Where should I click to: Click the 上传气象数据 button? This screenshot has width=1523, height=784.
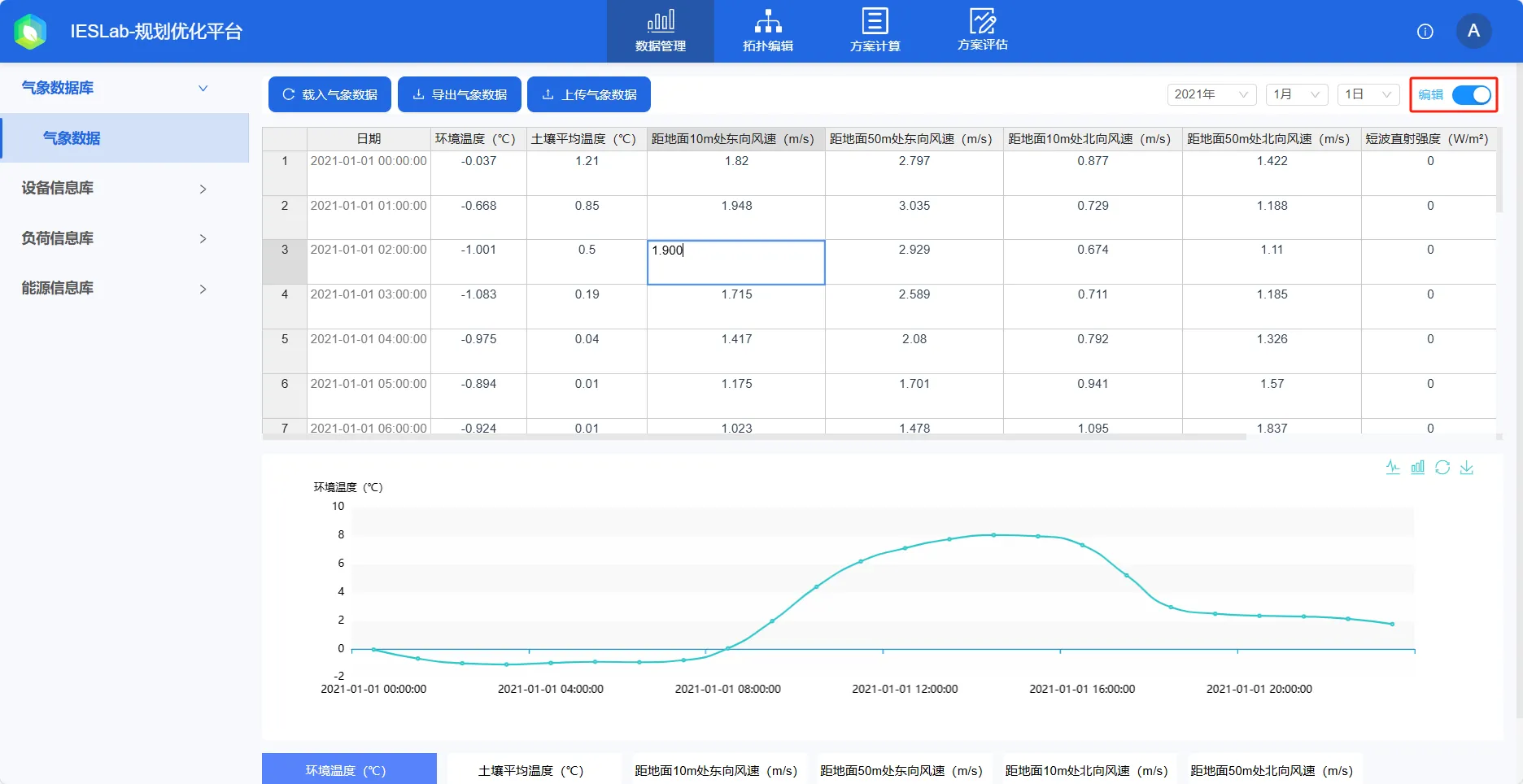(x=589, y=94)
